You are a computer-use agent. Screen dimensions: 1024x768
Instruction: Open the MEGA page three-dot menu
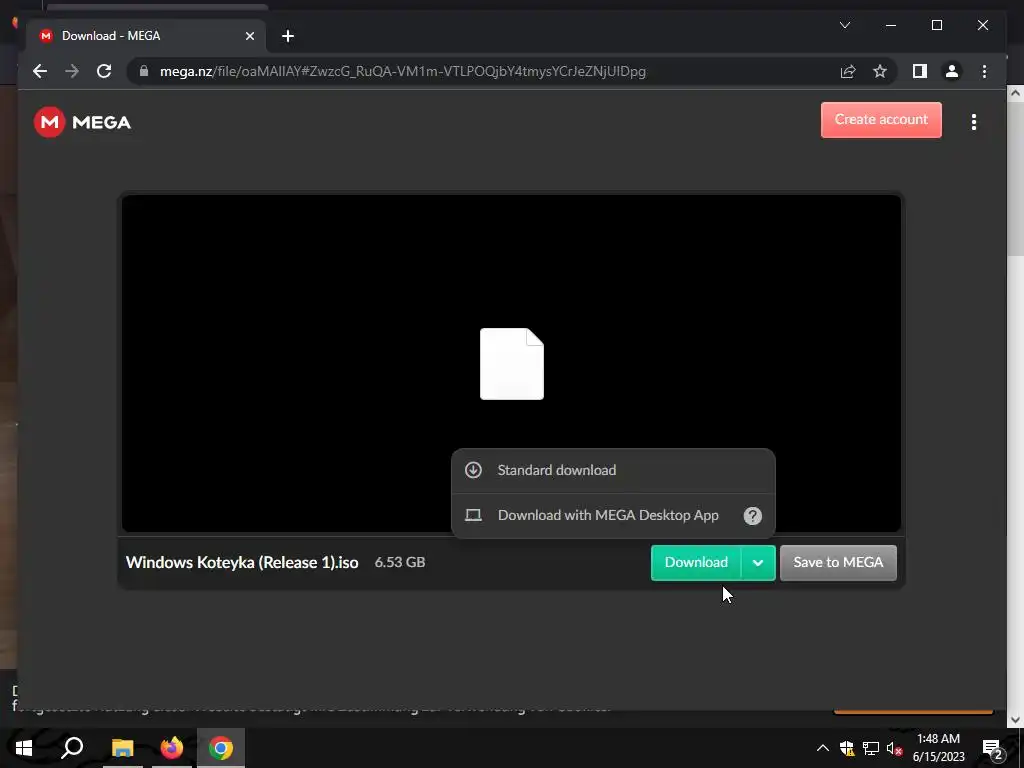pyautogui.click(x=974, y=122)
